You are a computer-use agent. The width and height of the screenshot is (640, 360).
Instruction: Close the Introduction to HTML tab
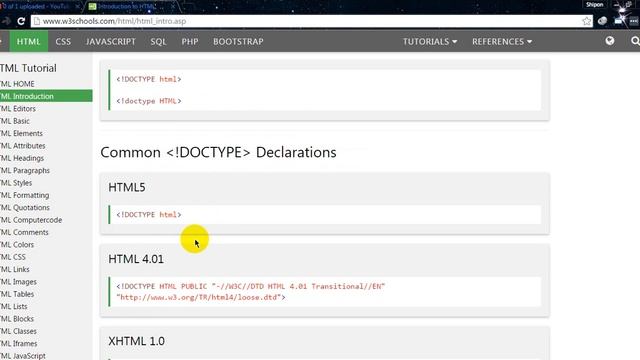point(173,7)
